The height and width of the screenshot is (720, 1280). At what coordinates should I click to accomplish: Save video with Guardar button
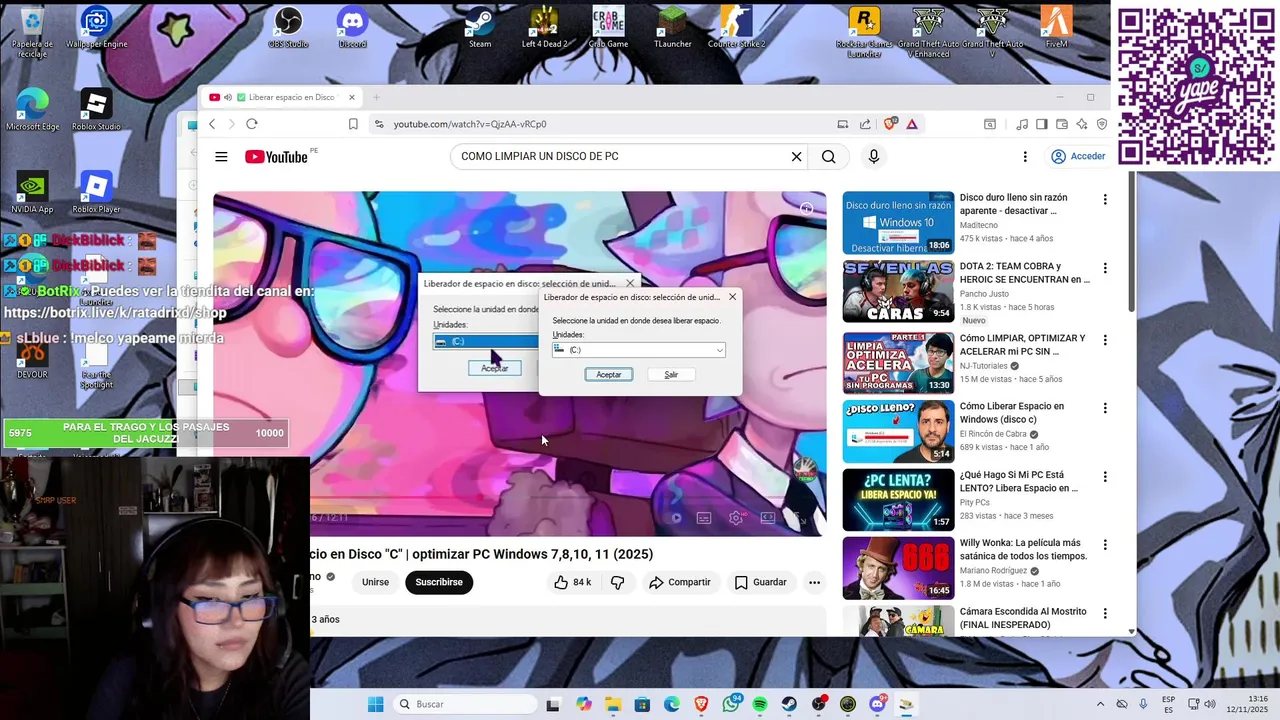pos(760,582)
